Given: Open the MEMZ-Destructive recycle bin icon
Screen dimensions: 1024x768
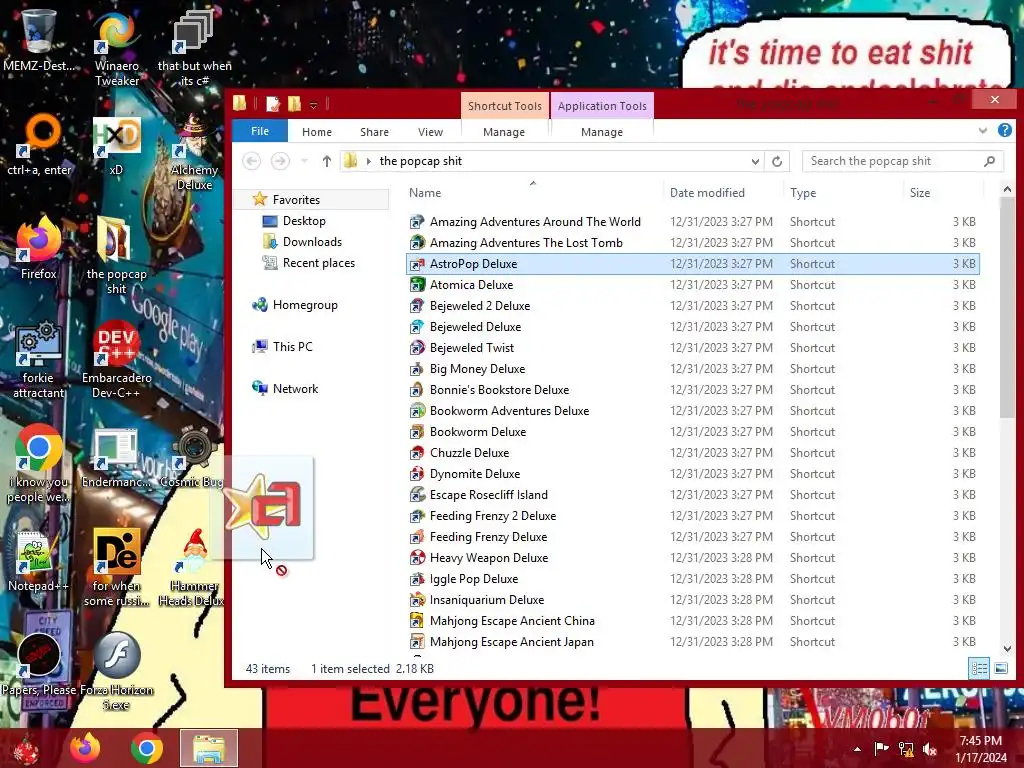Looking at the screenshot, I should pos(39,40).
